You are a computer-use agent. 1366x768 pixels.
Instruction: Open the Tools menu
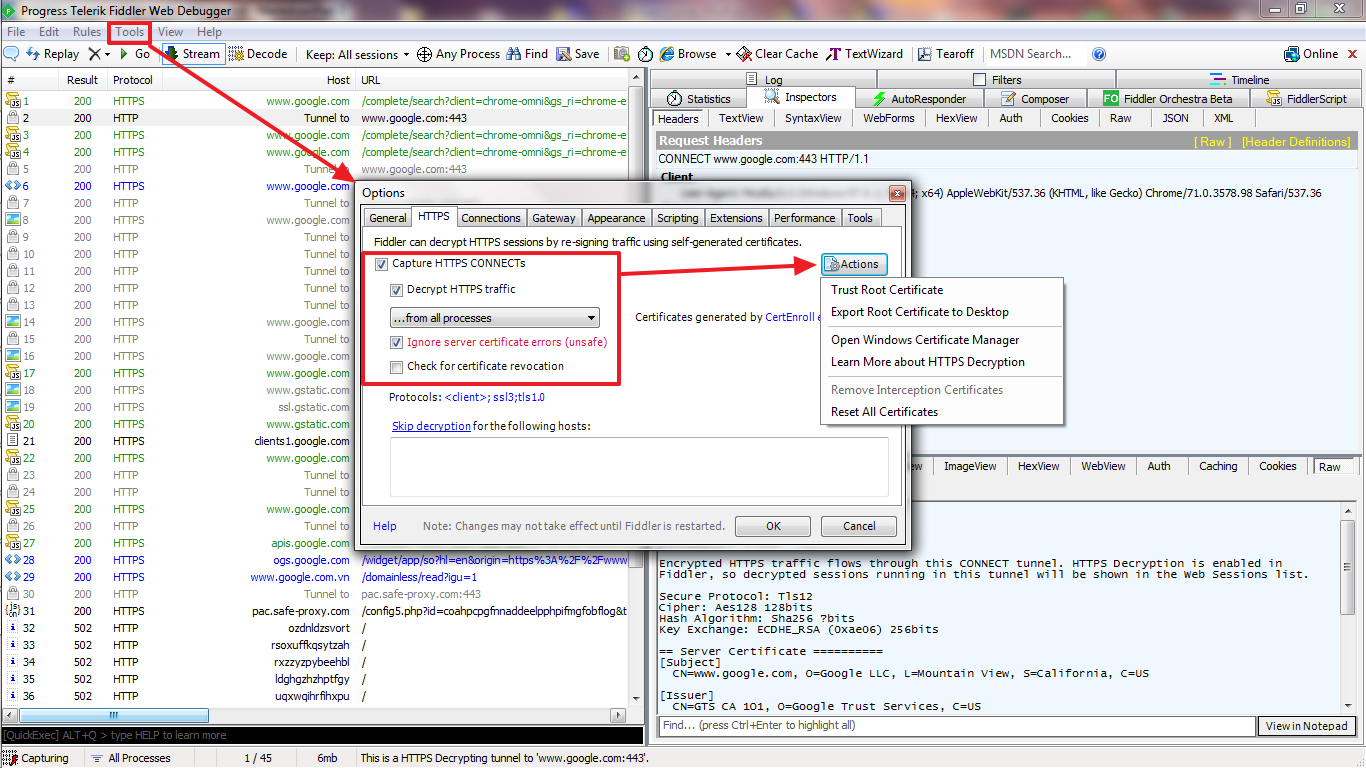(x=129, y=32)
